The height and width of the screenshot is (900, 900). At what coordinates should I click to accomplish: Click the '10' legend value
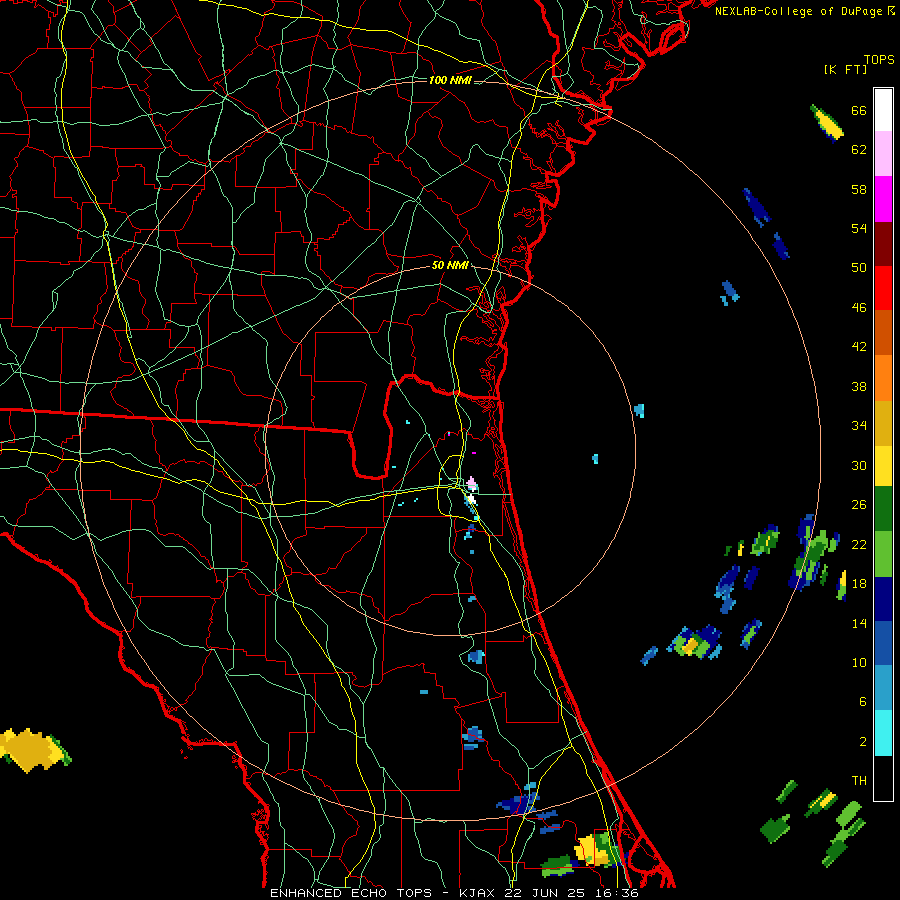click(859, 663)
